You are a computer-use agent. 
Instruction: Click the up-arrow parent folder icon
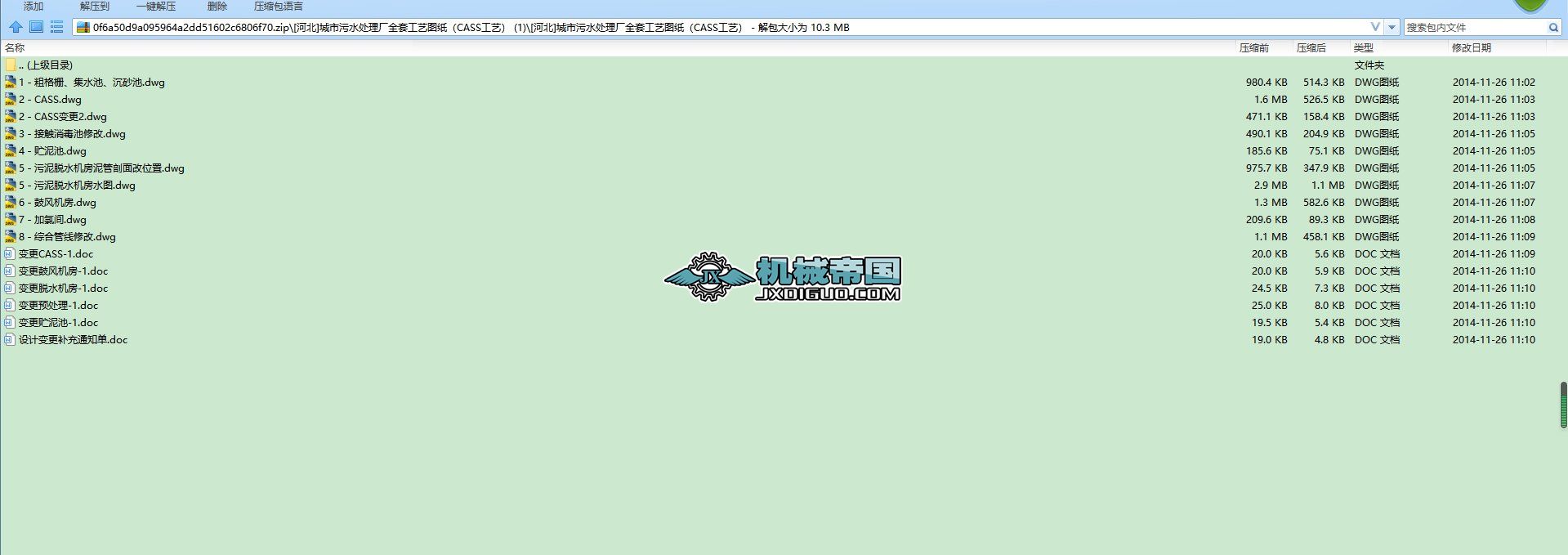coord(16,27)
